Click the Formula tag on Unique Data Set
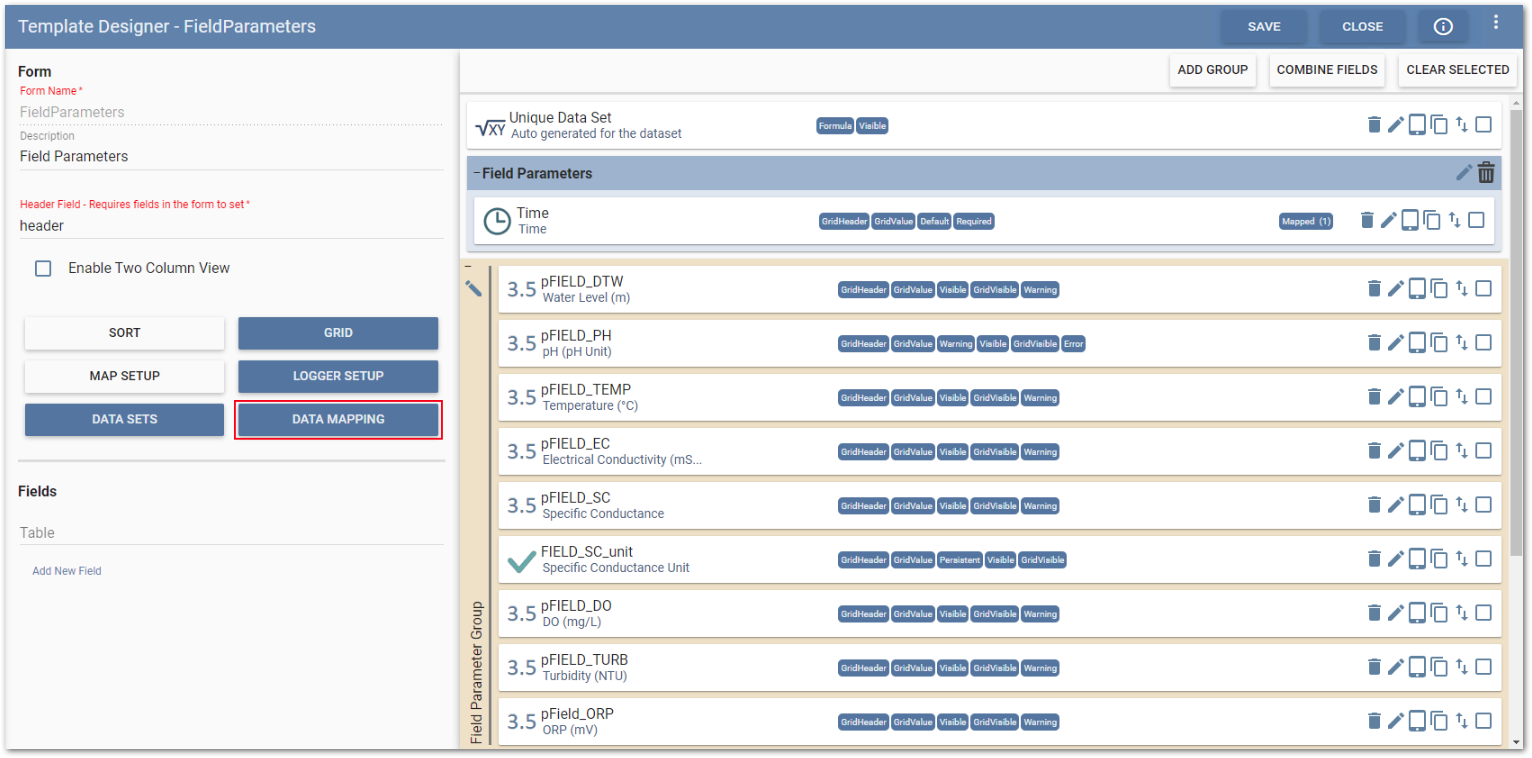 pos(835,126)
